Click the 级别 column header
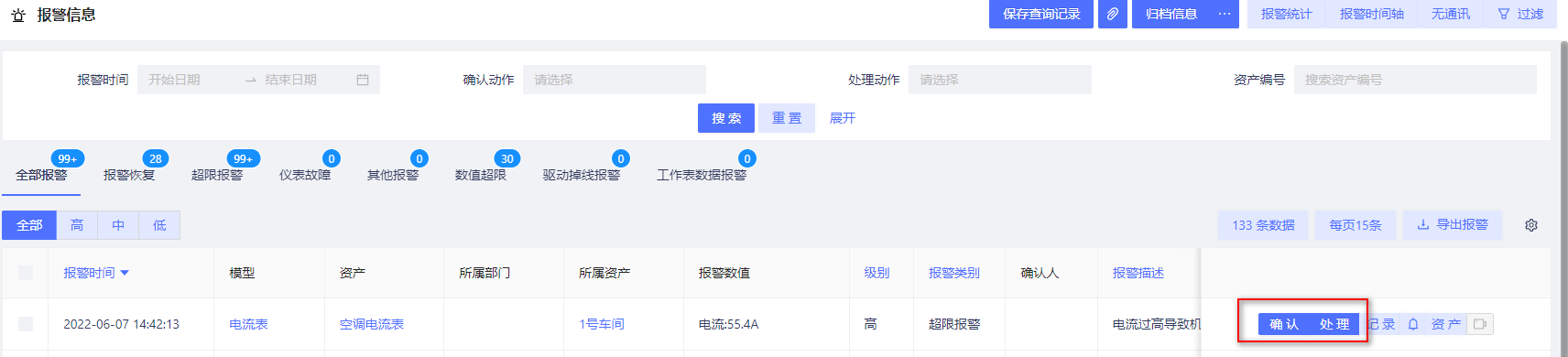Screen dimensions: 1568x357 click(x=877, y=273)
